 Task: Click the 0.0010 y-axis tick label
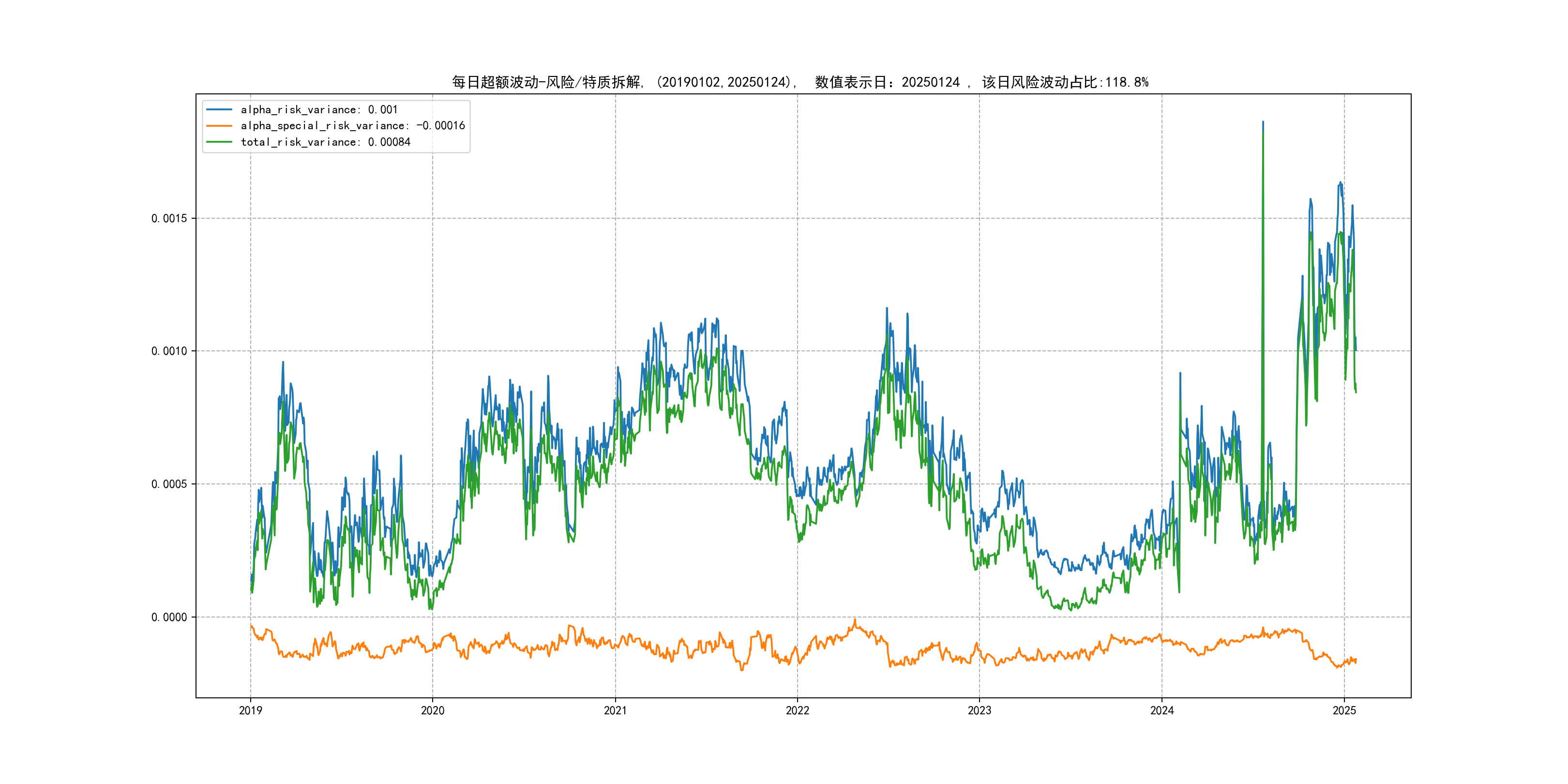click(169, 351)
